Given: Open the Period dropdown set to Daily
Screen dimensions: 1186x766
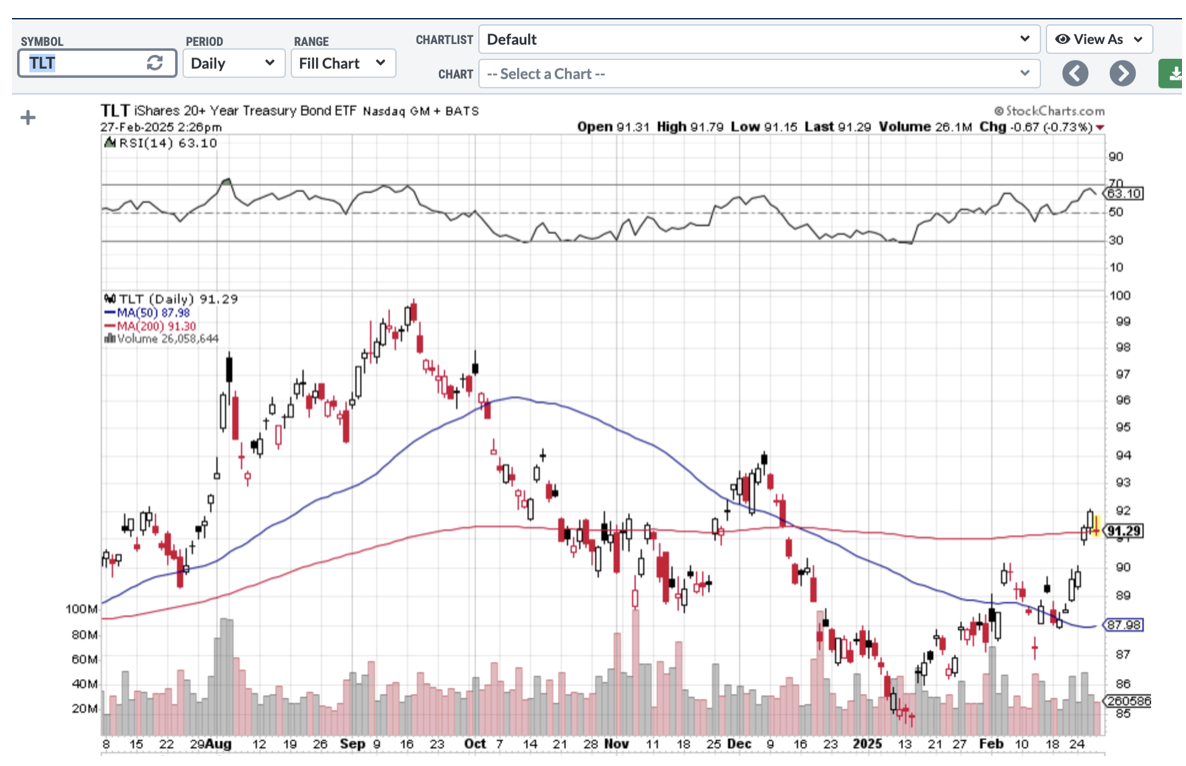Looking at the screenshot, I should click(x=233, y=63).
